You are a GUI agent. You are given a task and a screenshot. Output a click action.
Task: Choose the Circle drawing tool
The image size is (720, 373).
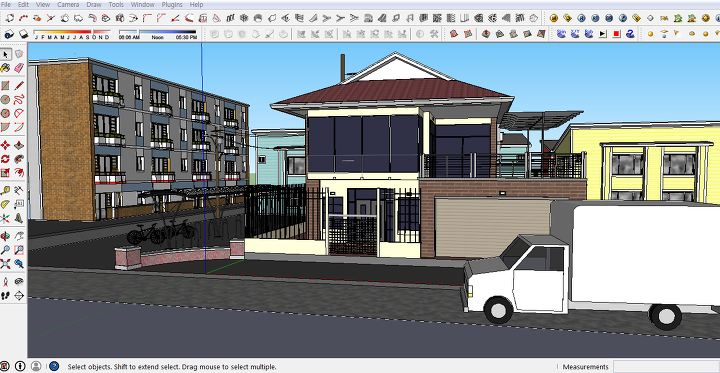[6, 100]
